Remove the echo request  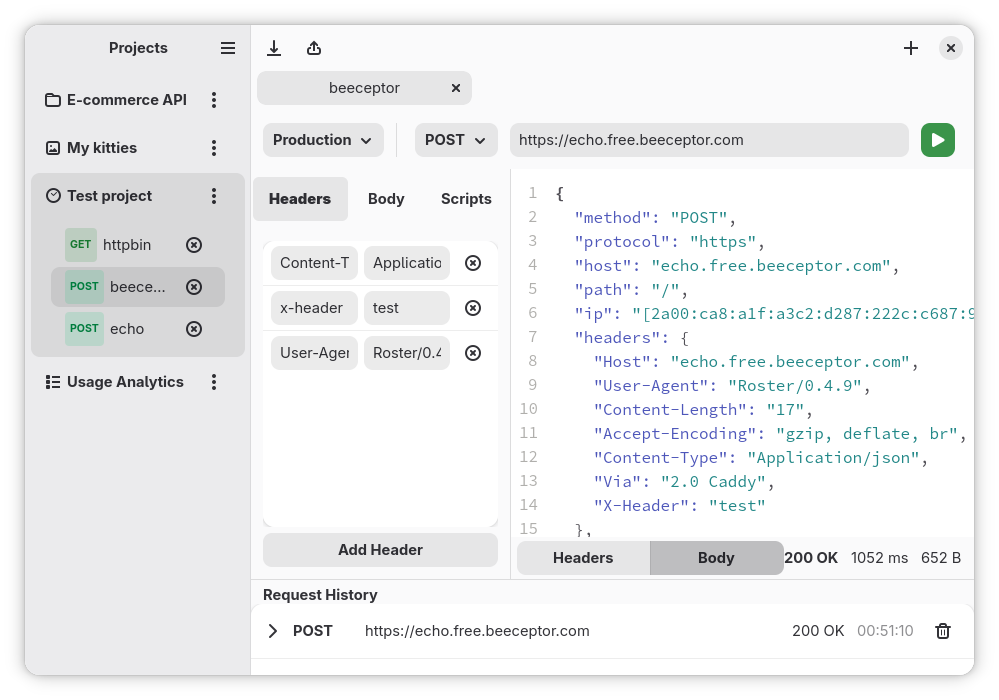(194, 329)
